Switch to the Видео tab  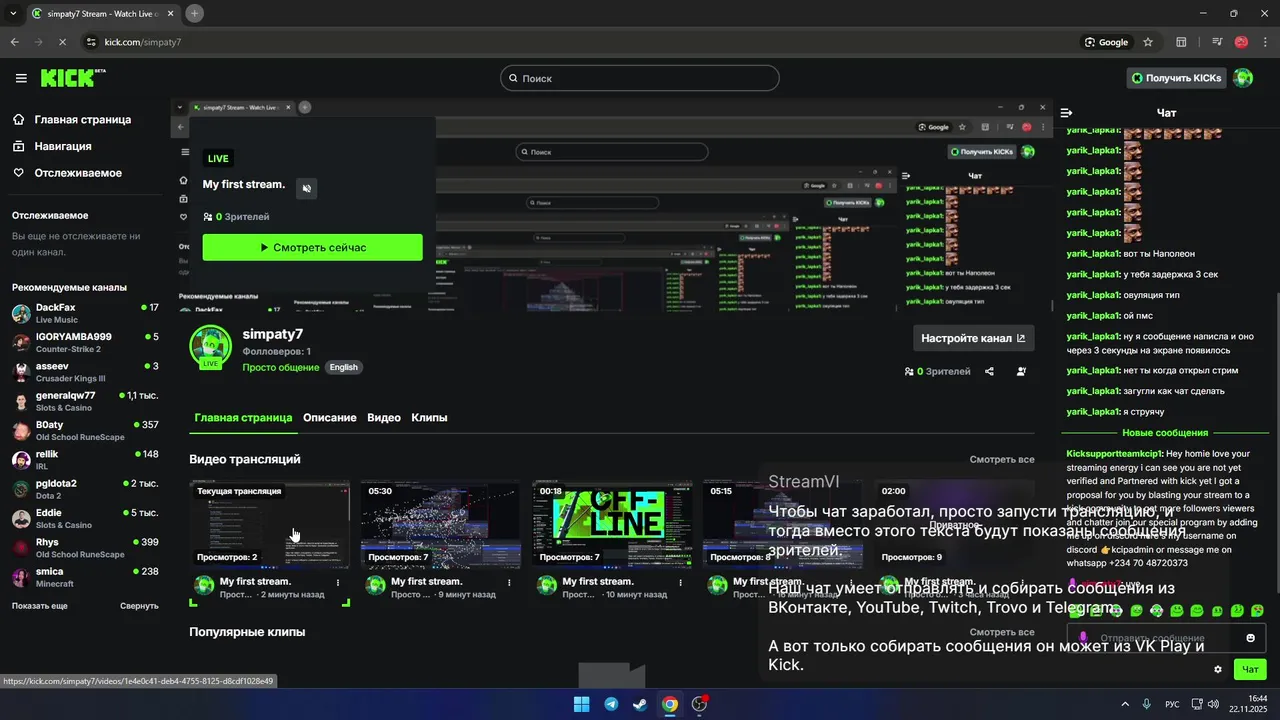[x=384, y=418]
